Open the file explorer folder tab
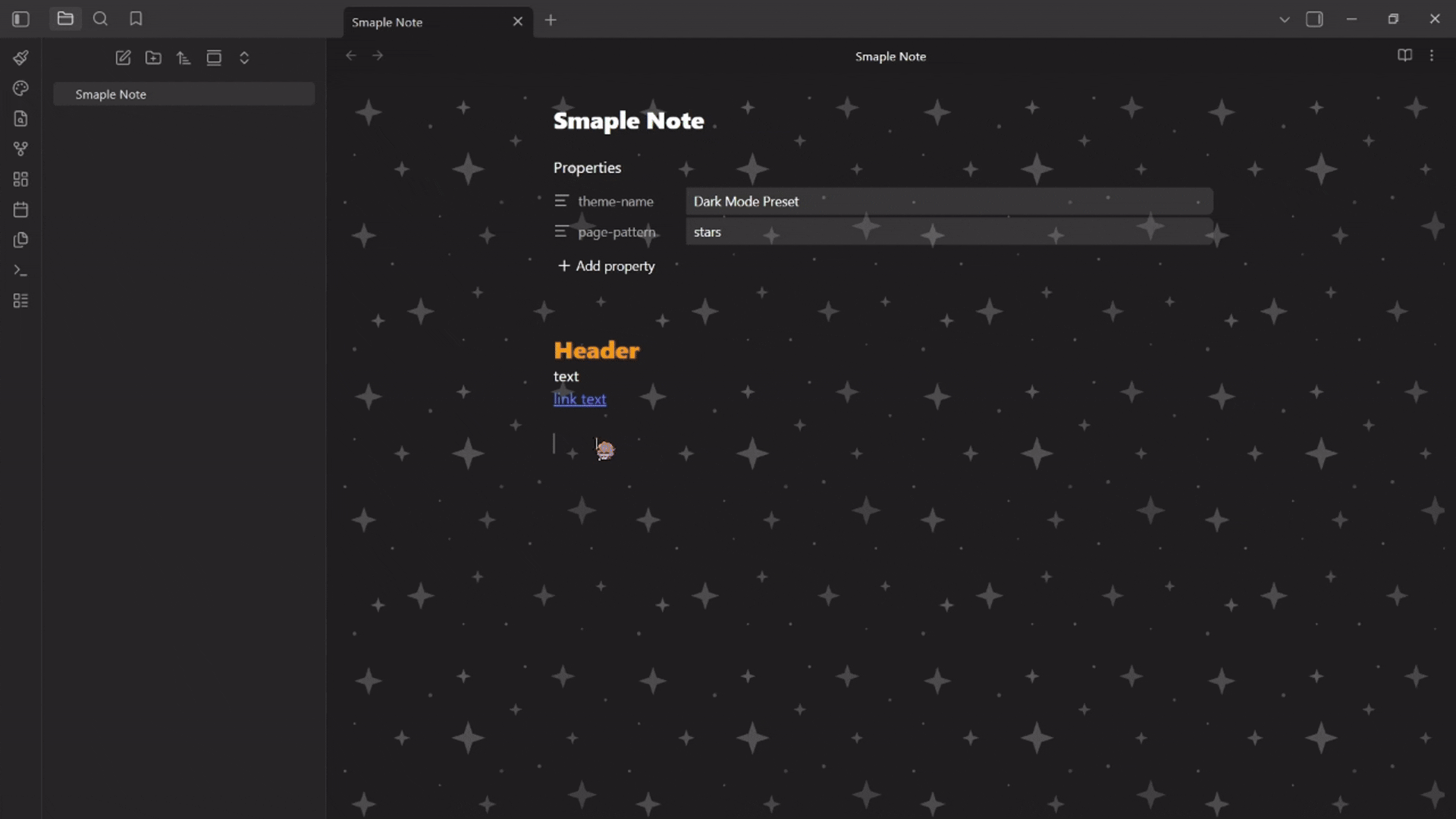 (x=65, y=19)
